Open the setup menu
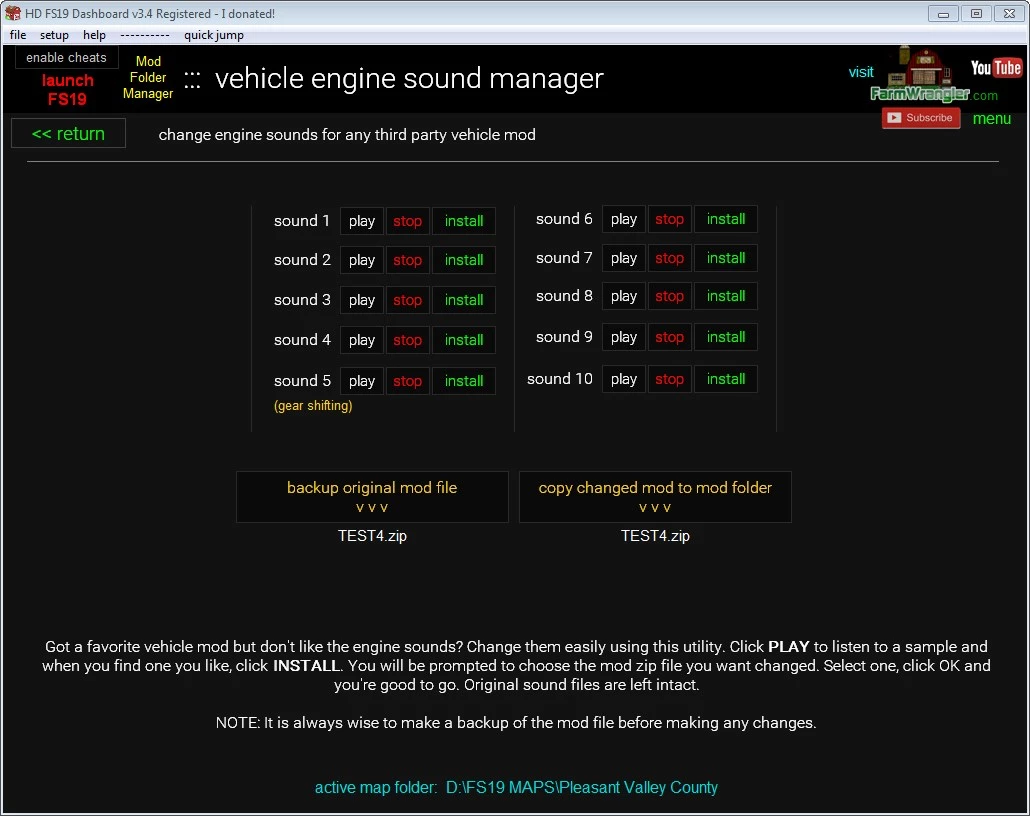This screenshot has width=1030, height=816. point(54,34)
